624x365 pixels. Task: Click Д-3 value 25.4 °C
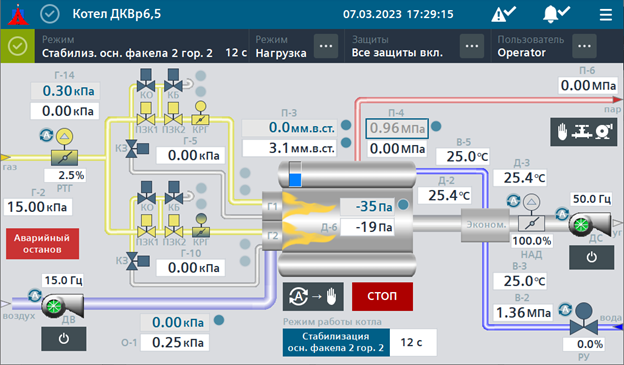520,178
